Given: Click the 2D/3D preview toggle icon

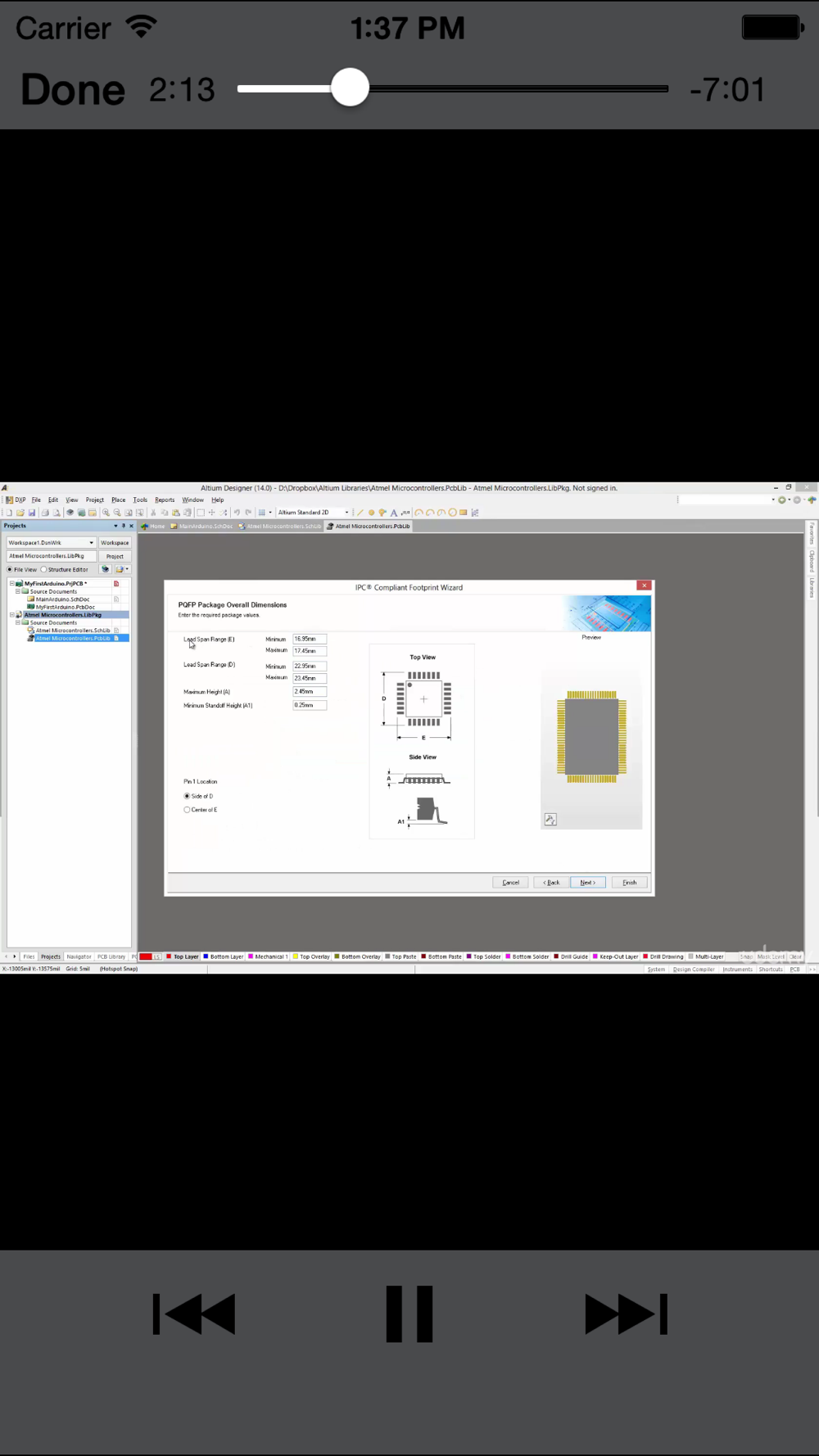Looking at the screenshot, I should click(x=550, y=820).
